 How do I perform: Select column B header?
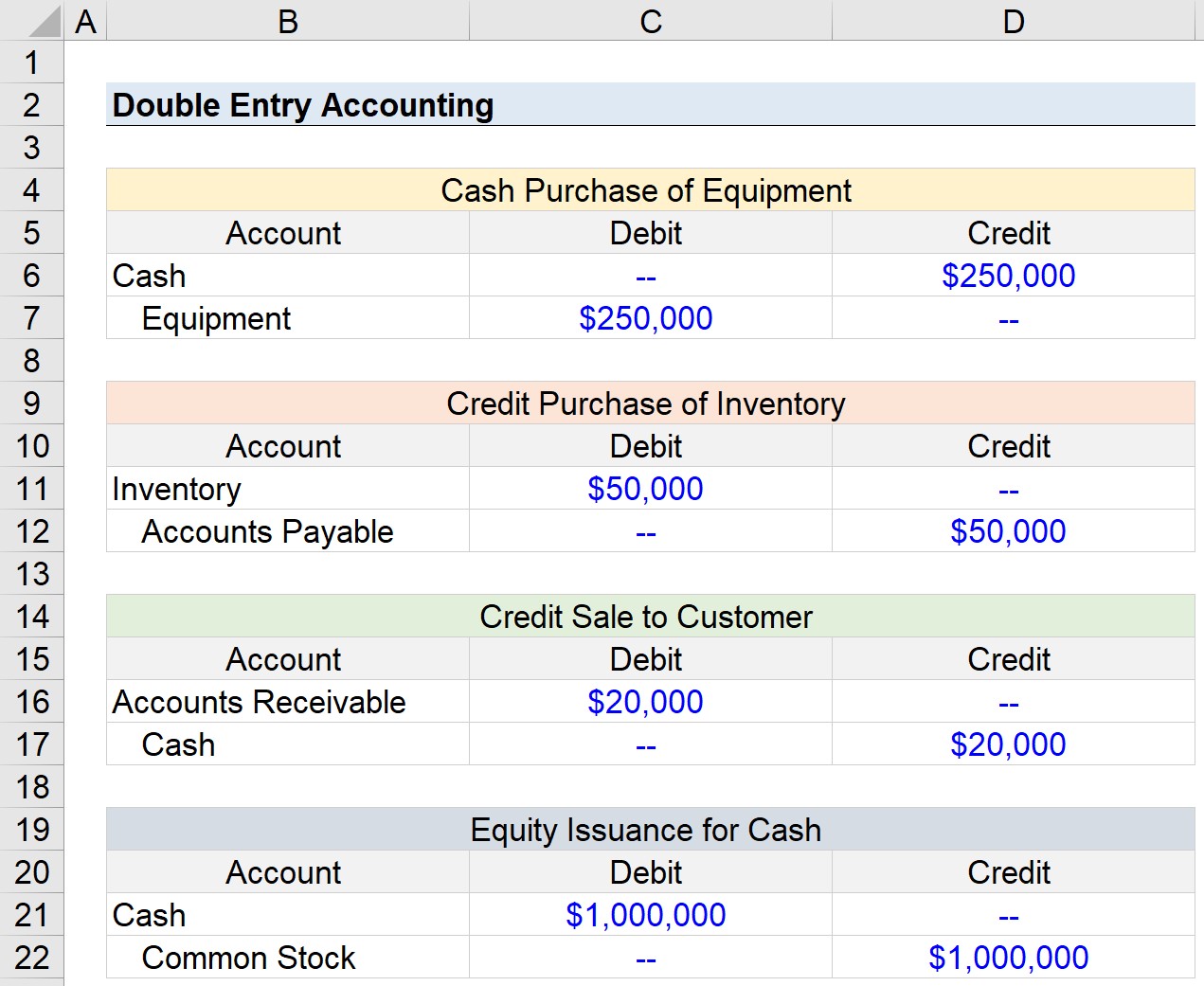click(x=288, y=21)
